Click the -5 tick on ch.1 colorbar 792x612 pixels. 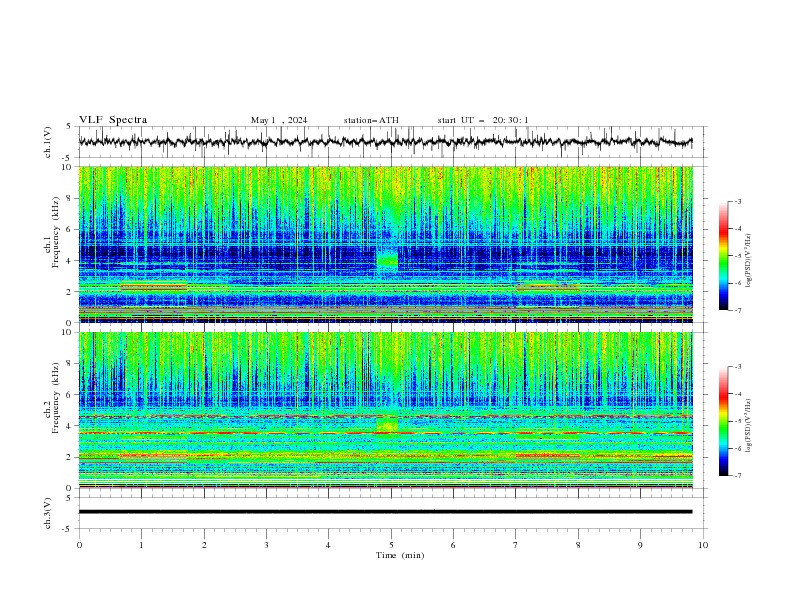click(x=738, y=256)
